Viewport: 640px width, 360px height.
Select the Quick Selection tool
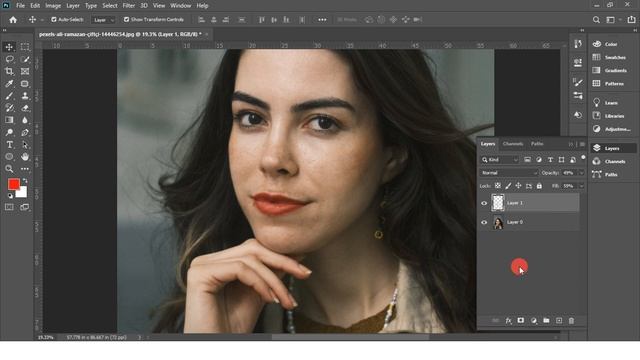point(25,59)
